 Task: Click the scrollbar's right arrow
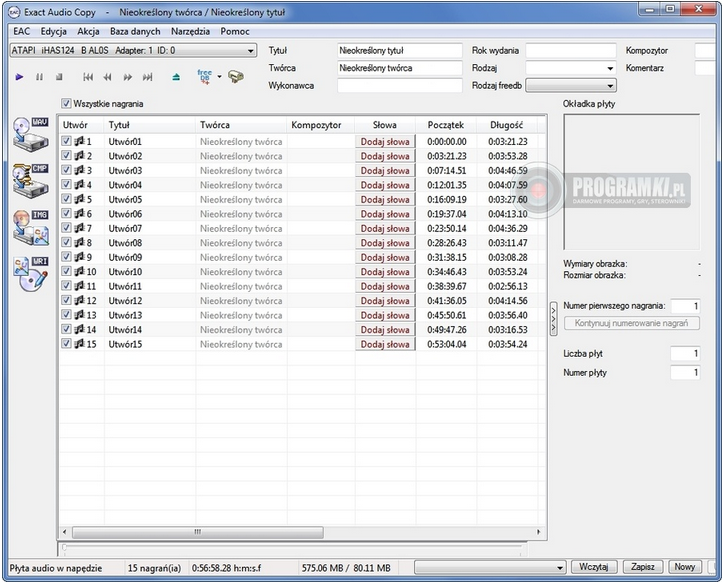pos(539,532)
